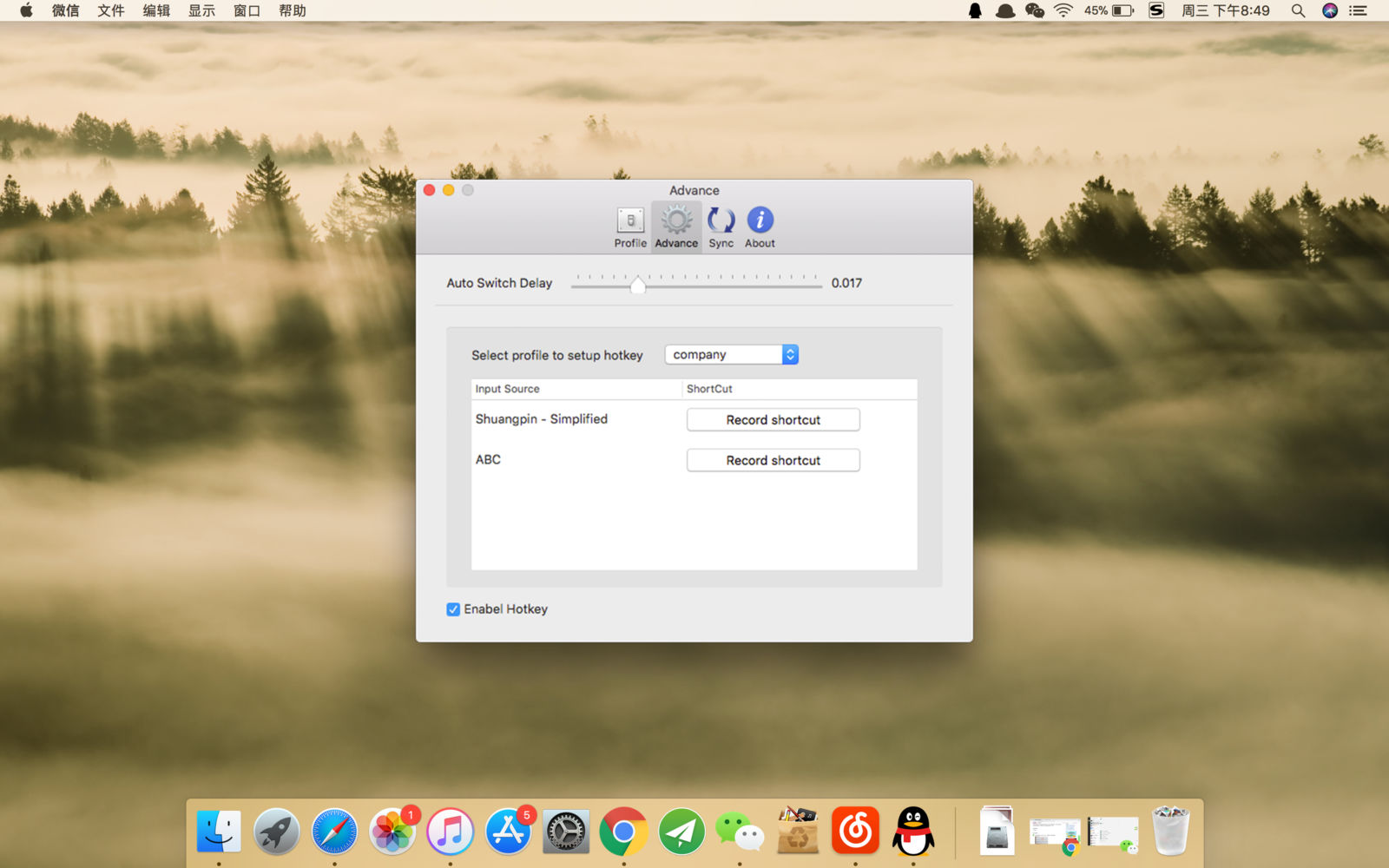Screen dimensions: 1389x868
Task: Open NetEase Music red dock icon
Action: tap(855, 831)
